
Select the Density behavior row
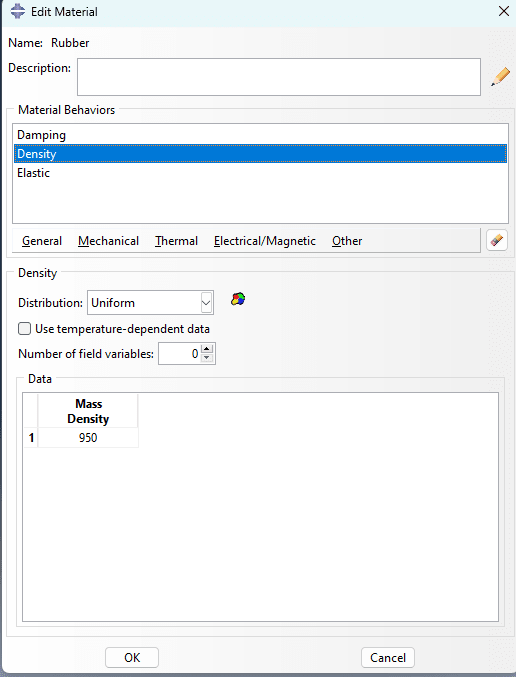click(260, 154)
